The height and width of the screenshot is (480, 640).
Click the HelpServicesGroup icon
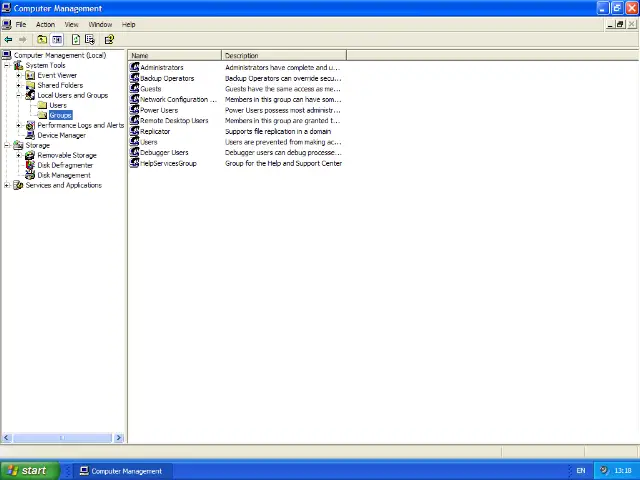[134, 162]
